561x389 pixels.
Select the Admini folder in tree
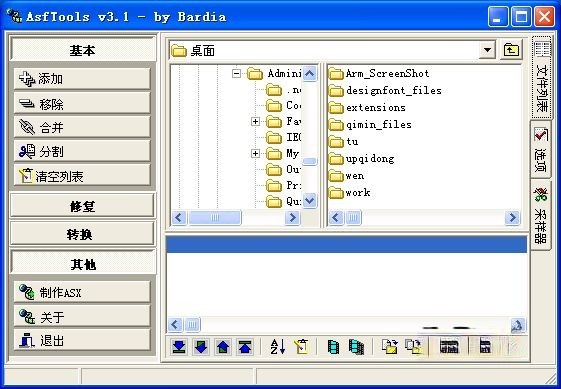275,74
